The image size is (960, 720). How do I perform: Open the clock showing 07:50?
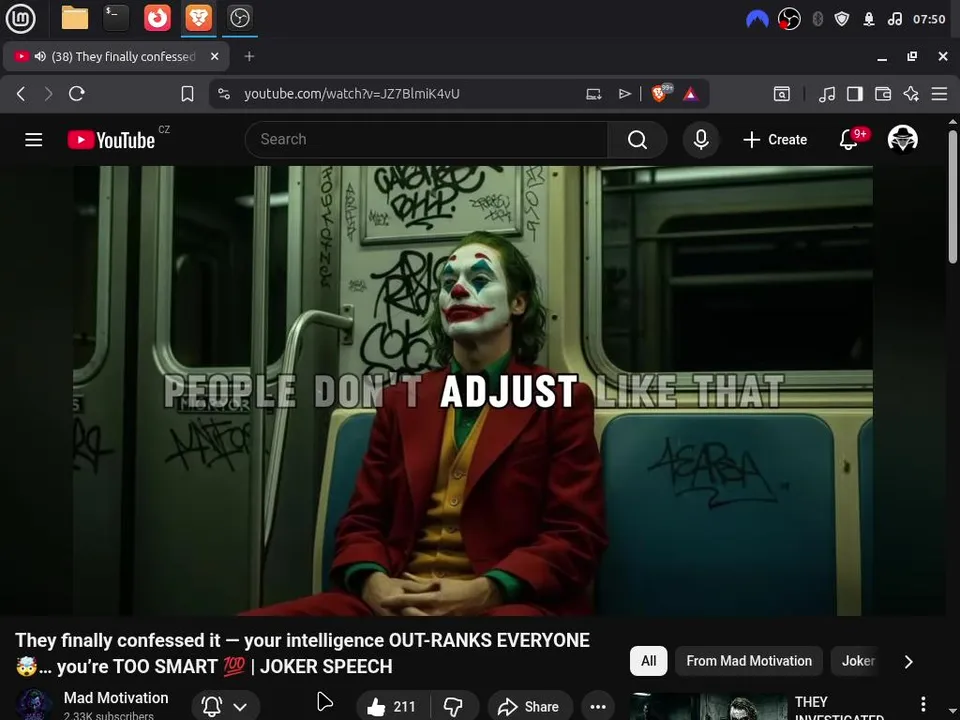(x=929, y=19)
